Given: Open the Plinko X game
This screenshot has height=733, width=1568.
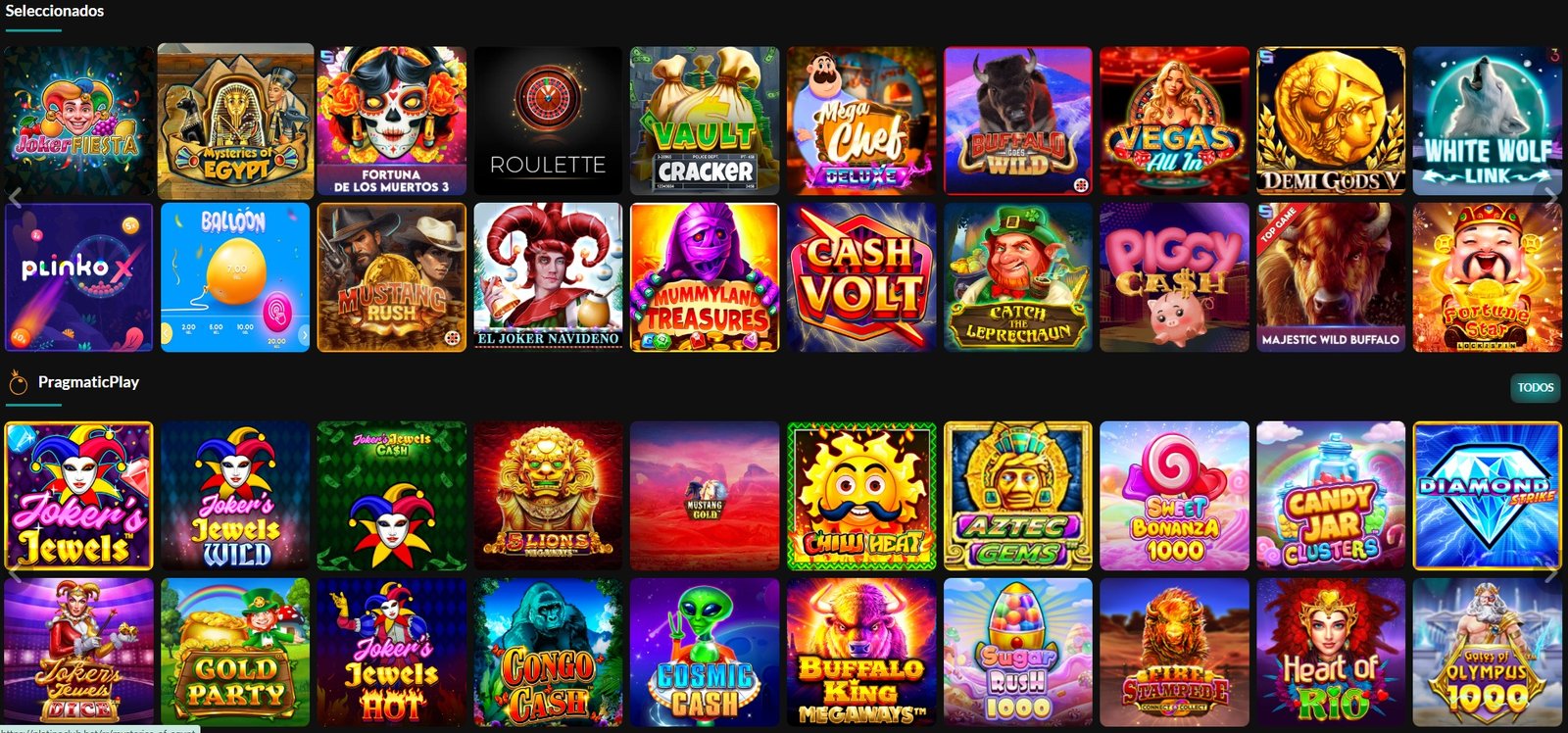Looking at the screenshot, I should (78, 277).
